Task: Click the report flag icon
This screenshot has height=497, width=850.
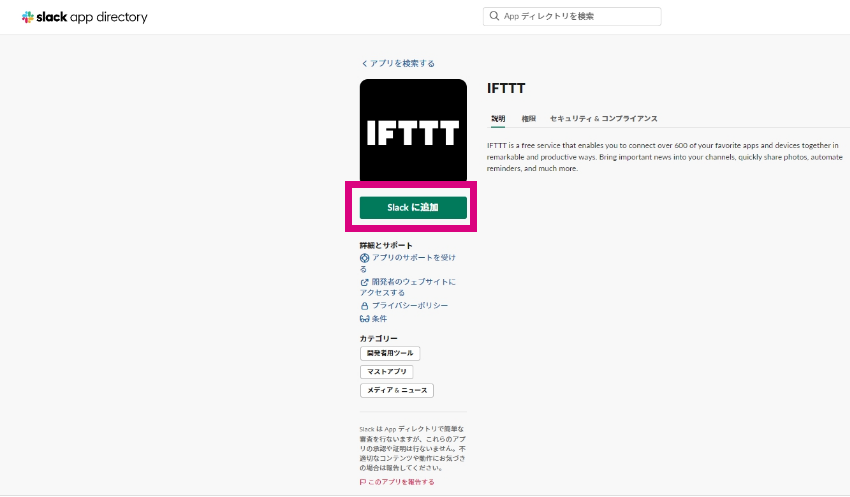Action: click(363, 482)
